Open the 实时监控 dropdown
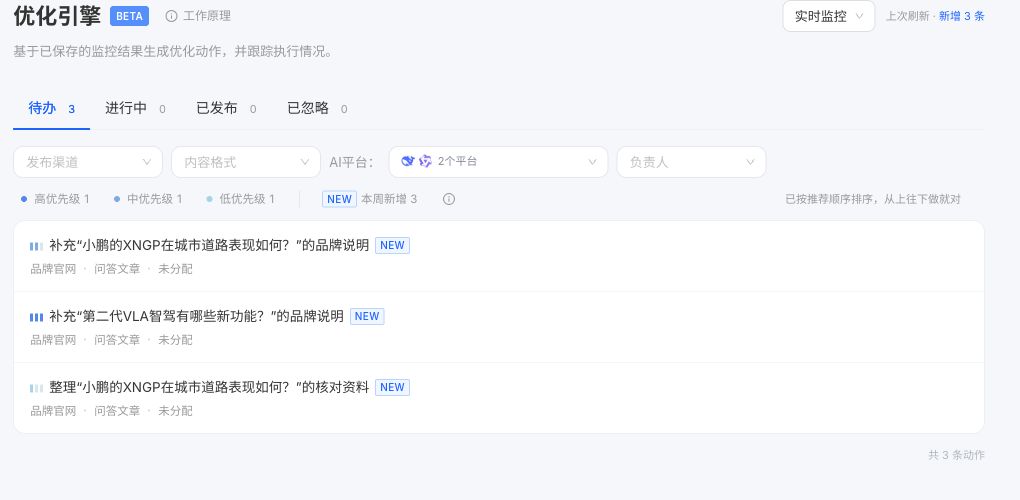The height and width of the screenshot is (500, 1020). pos(829,16)
